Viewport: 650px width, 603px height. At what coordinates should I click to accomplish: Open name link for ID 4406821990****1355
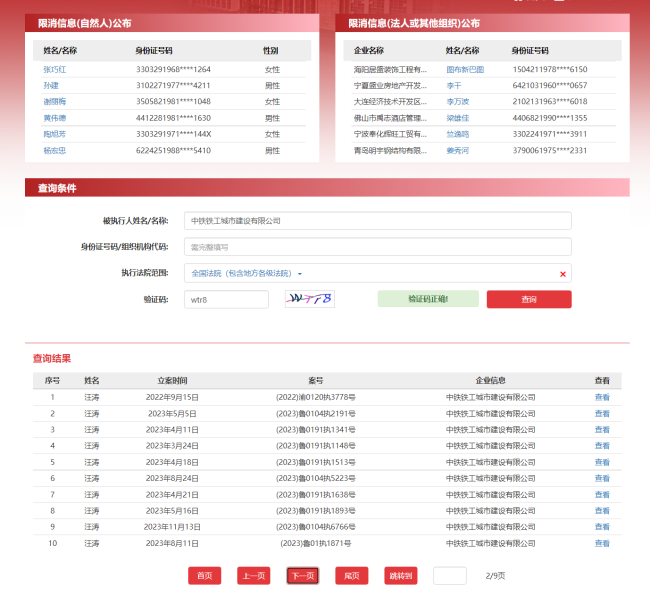click(x=458, y=118)
